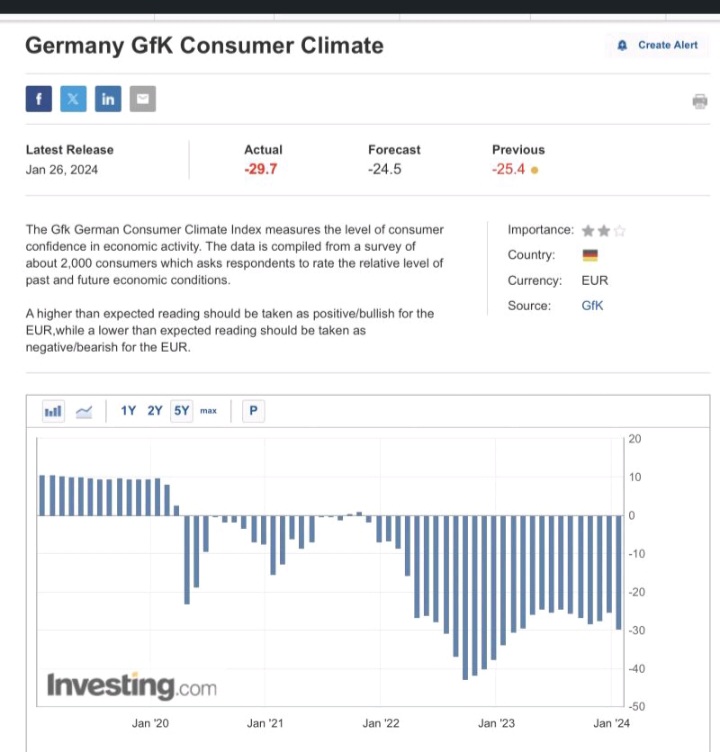720x752 pixels.
Task: Share page via email icon
Action: [x=143, y=99]
